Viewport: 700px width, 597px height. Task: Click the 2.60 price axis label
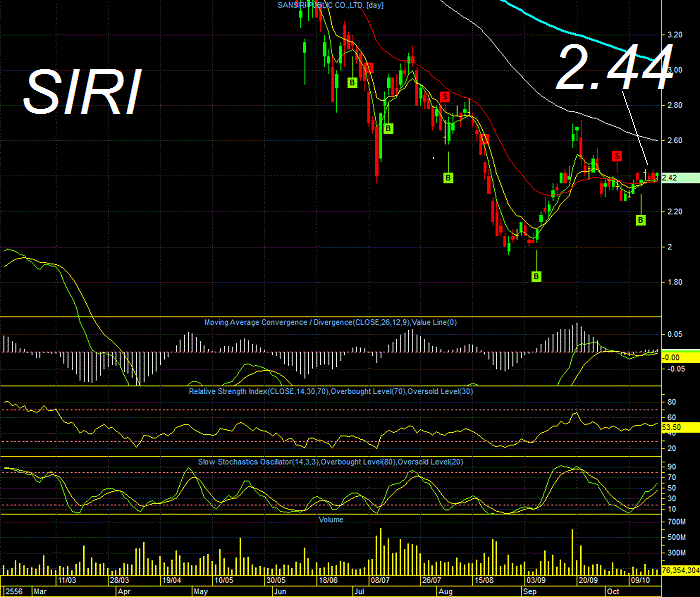pos(675,141)
